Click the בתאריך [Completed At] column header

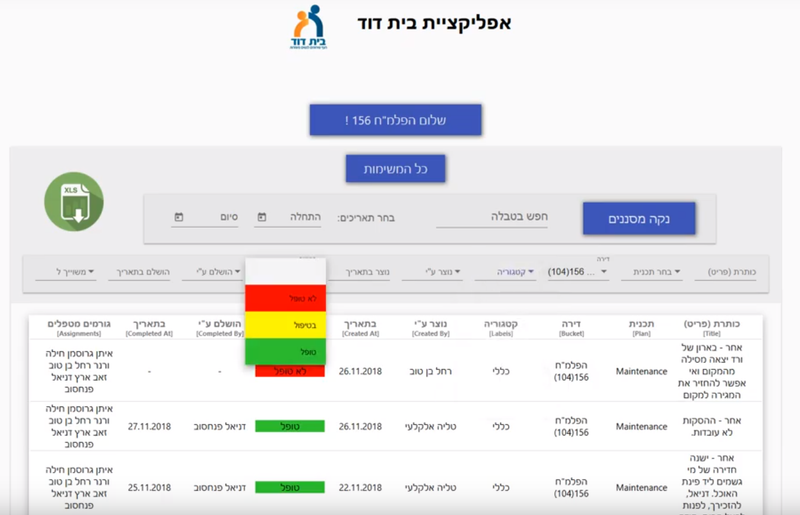(149, 328)
